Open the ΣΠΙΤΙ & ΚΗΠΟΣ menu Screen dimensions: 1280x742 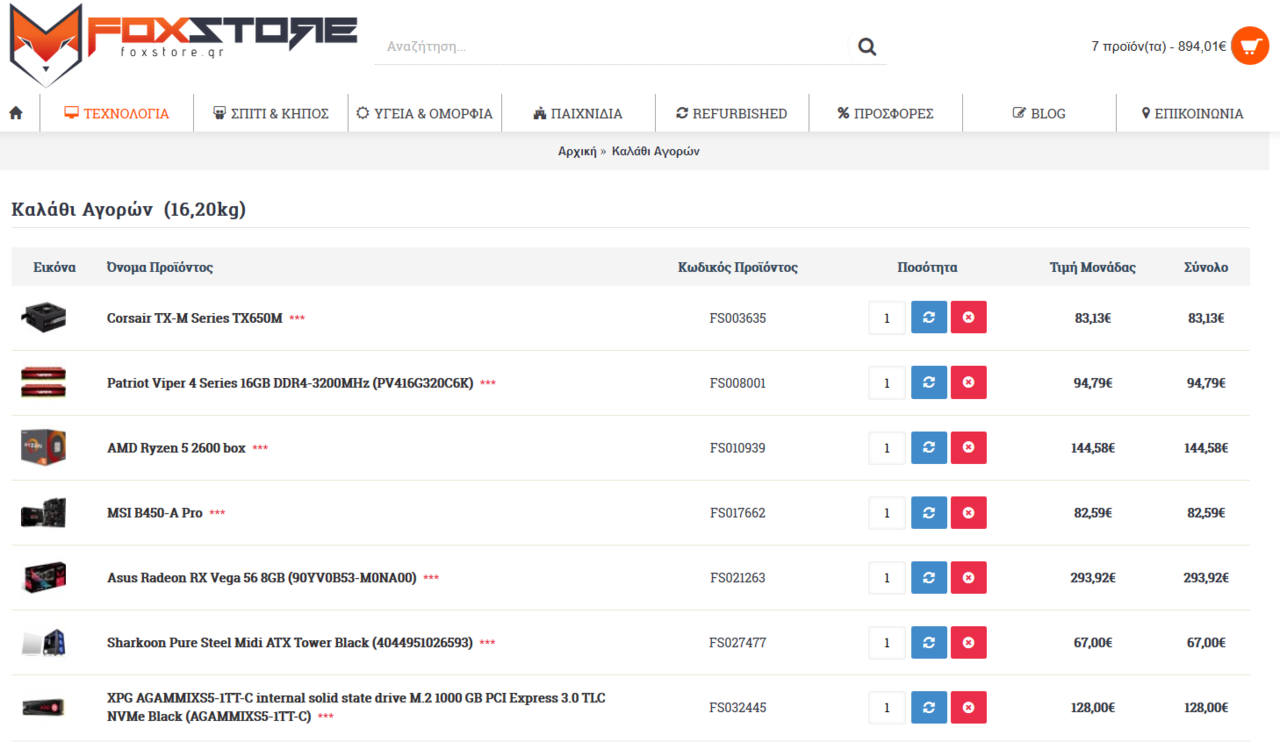click(271, 113)
